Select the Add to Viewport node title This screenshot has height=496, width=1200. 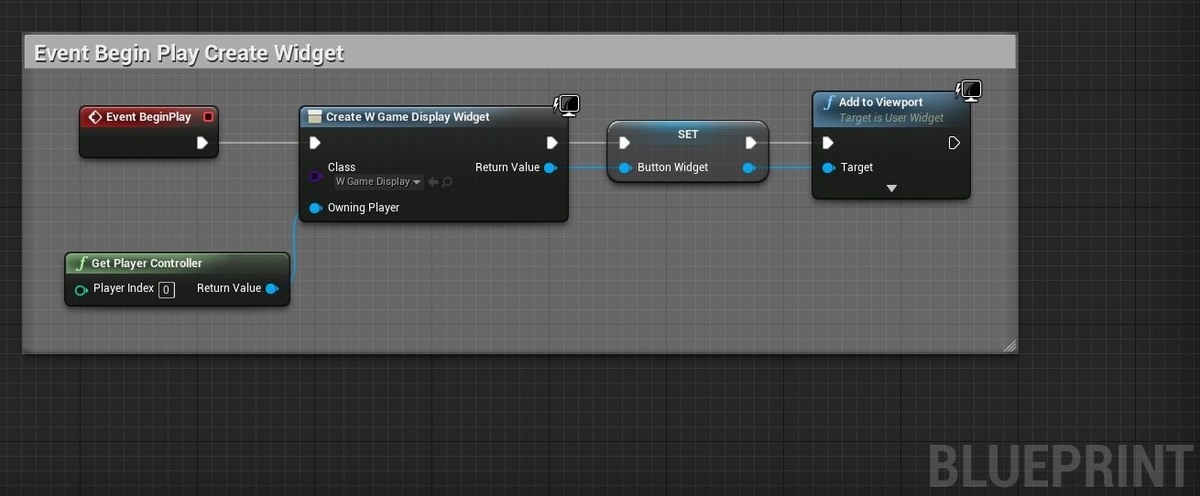[x=881, y=102]
